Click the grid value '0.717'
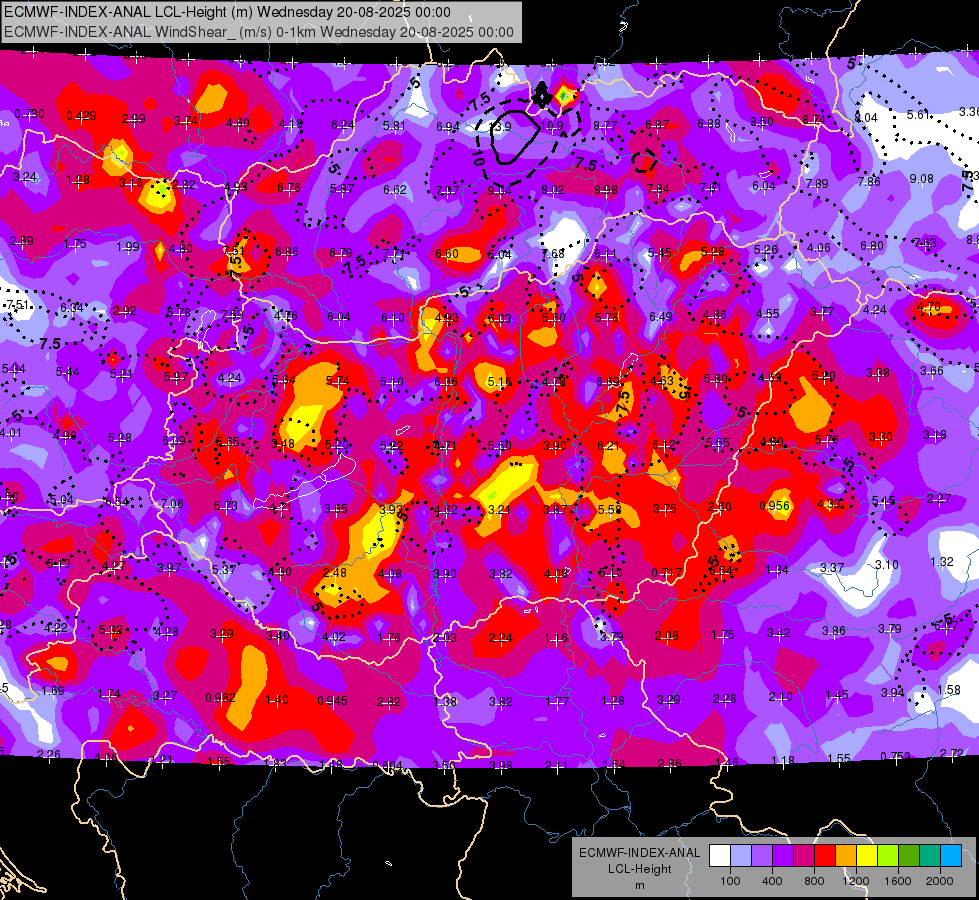Image resolution: width=979 pixels, height=900 pixels. [x=667, y=573]
